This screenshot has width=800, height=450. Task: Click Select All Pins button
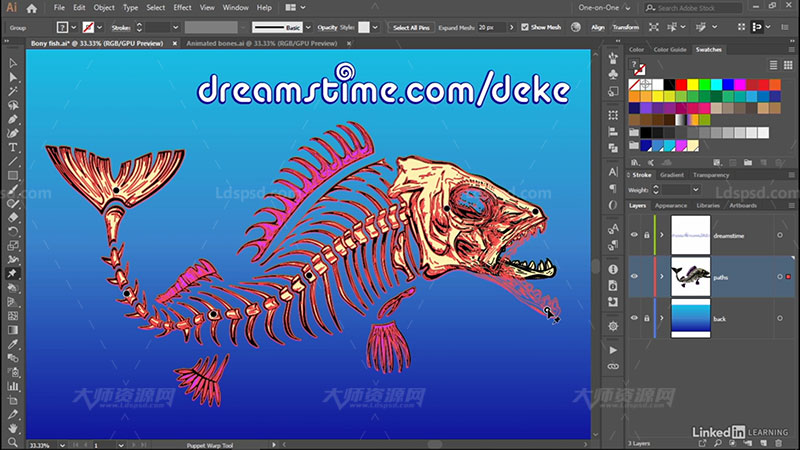[x=411, y=28]
